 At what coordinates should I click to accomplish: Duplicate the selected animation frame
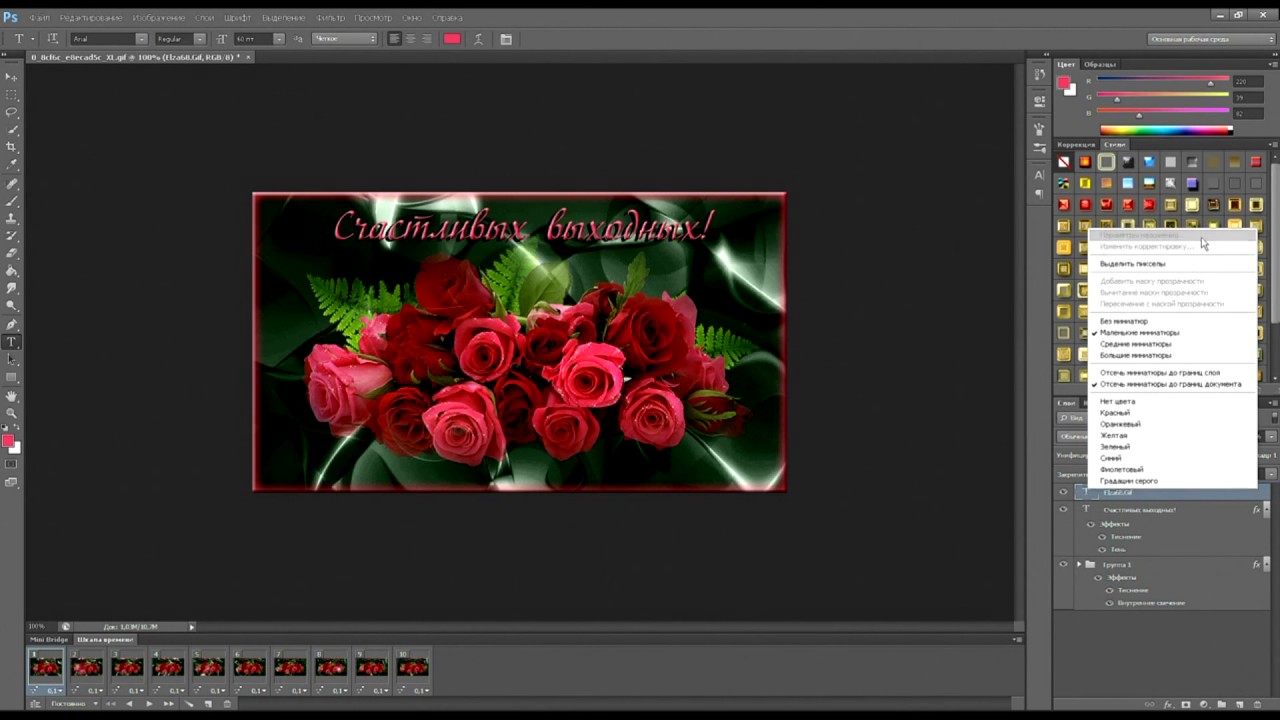click(209, 704)
